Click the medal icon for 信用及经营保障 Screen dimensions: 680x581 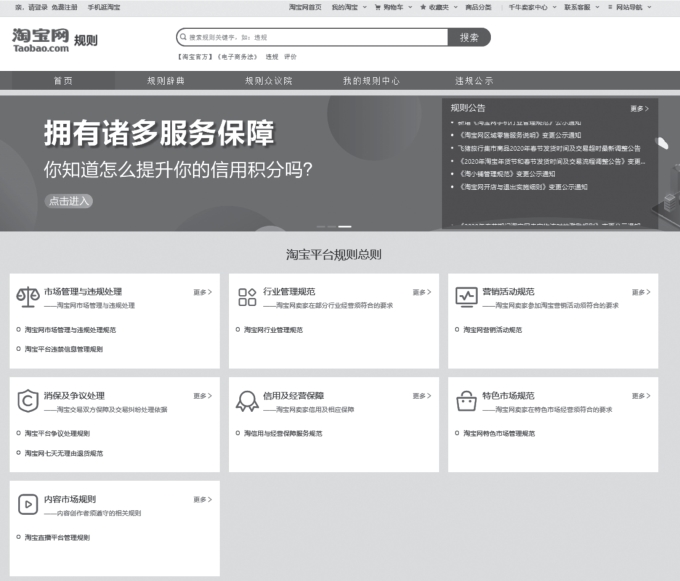click(247, 401)
